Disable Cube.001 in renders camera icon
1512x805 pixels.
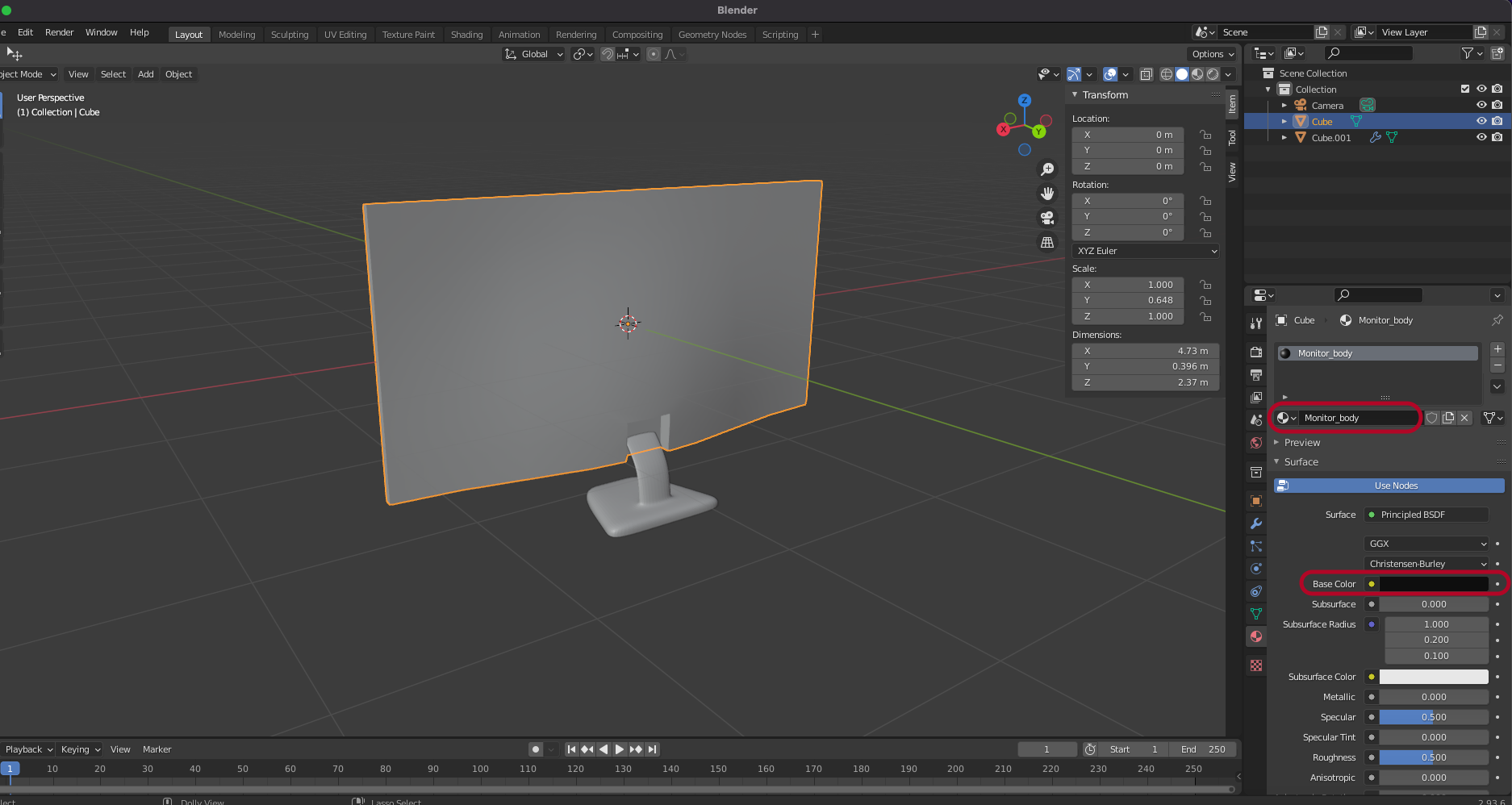(1497, 138)
